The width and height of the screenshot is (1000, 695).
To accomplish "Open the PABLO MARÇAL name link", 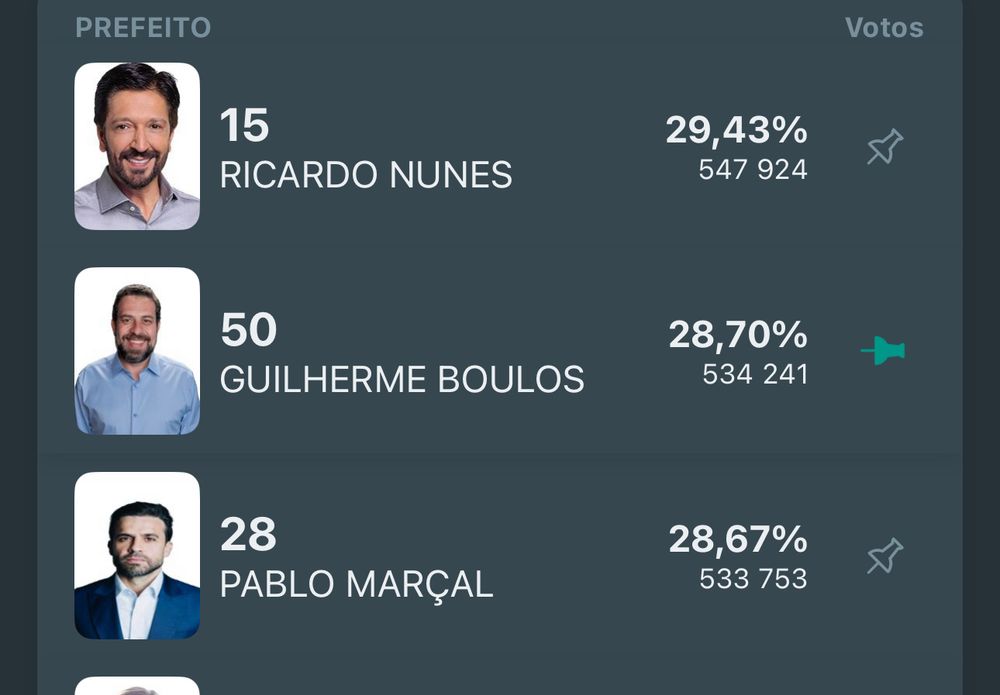I will 357,585.
